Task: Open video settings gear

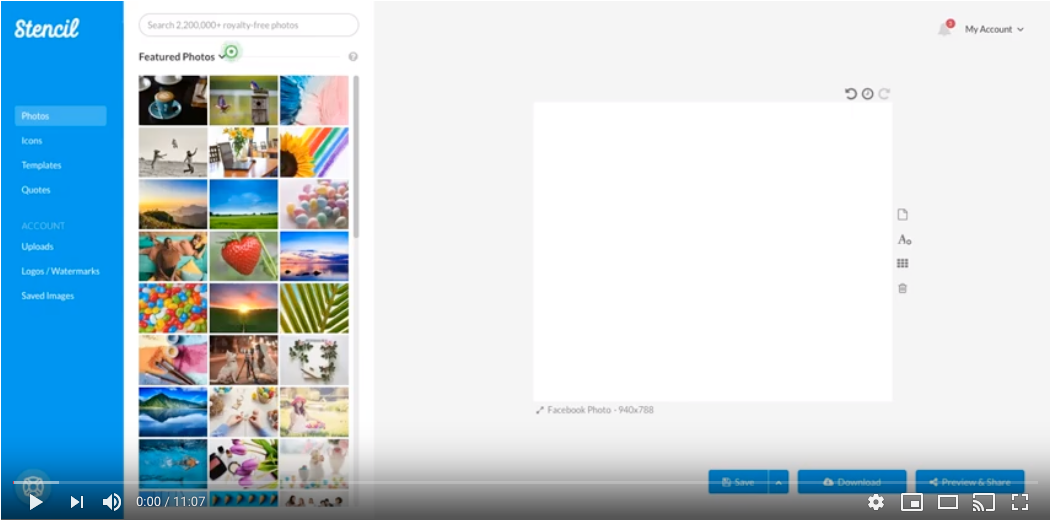Action: tap(875, 502)
